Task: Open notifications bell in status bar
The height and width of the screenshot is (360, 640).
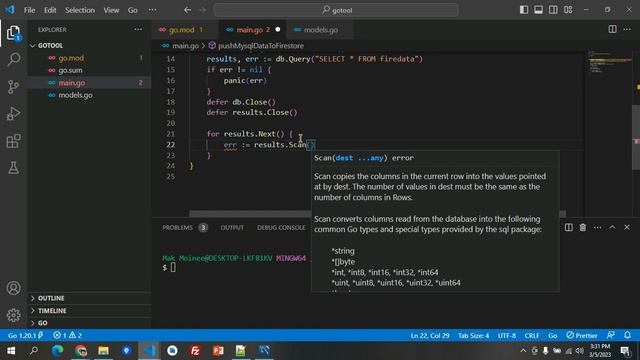Action: [627, 335]
